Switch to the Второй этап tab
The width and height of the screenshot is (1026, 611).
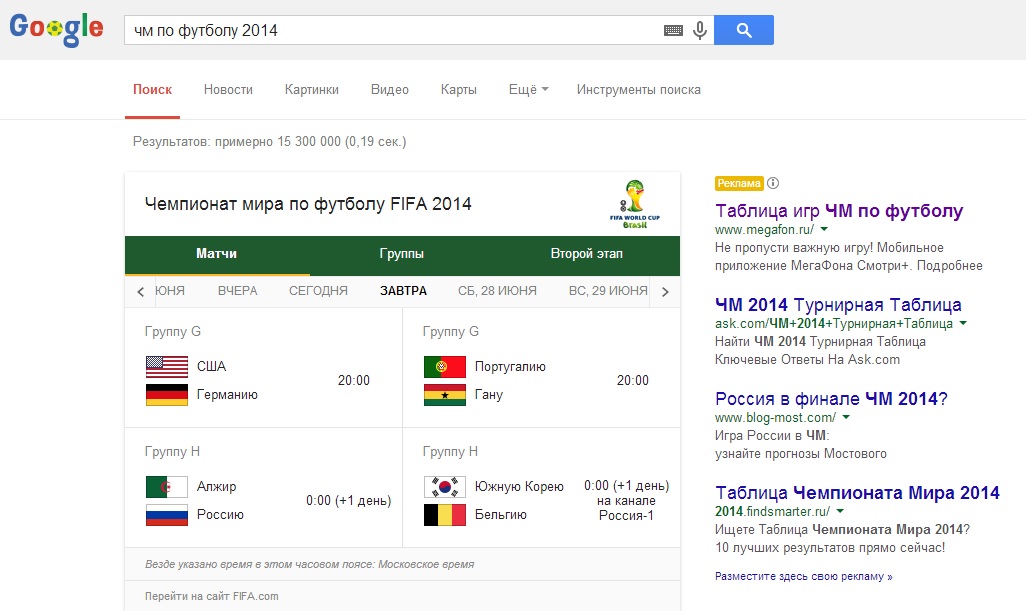point(586,254)
